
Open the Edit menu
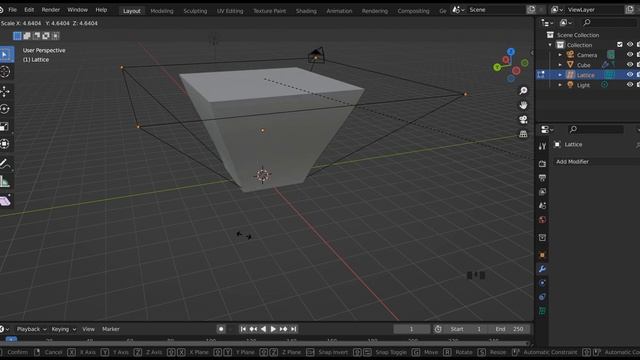coord(29,9)
